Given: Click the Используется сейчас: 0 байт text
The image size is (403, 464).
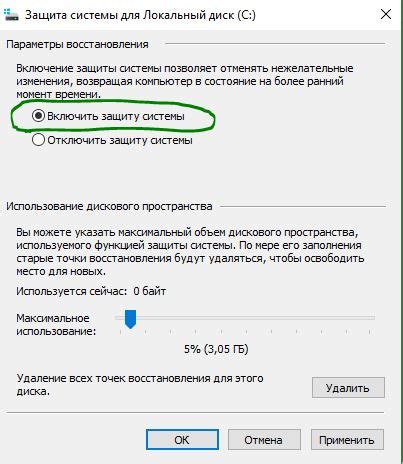Looking at the screenshot, I should (91, 291).
